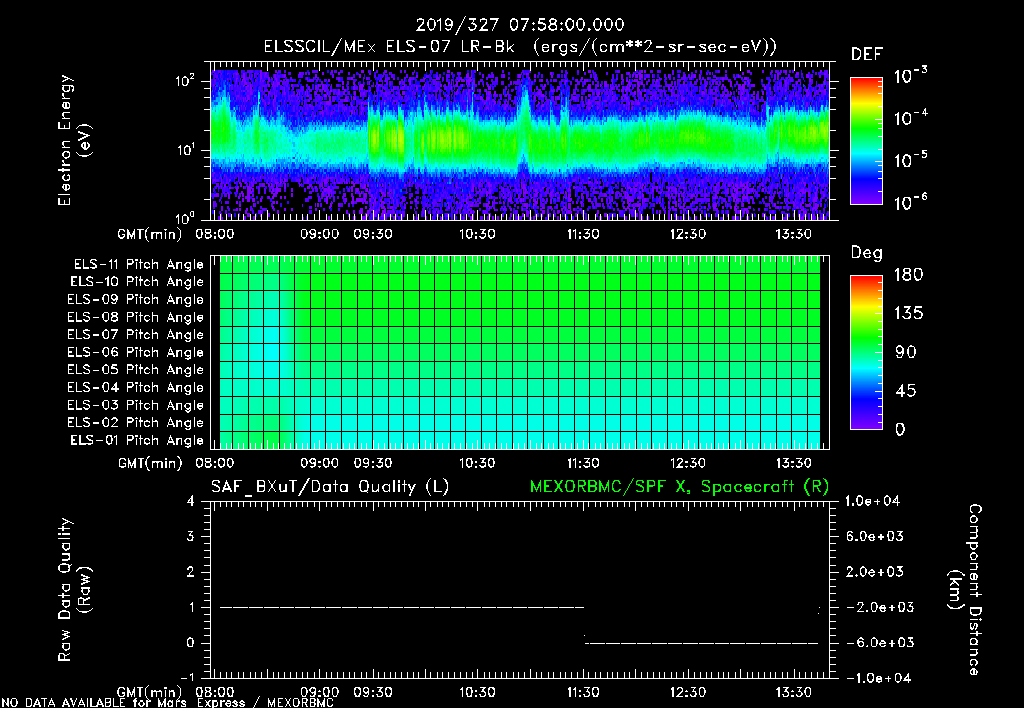Select the ELS-04 Pitch Angle row label

point(135,387)
